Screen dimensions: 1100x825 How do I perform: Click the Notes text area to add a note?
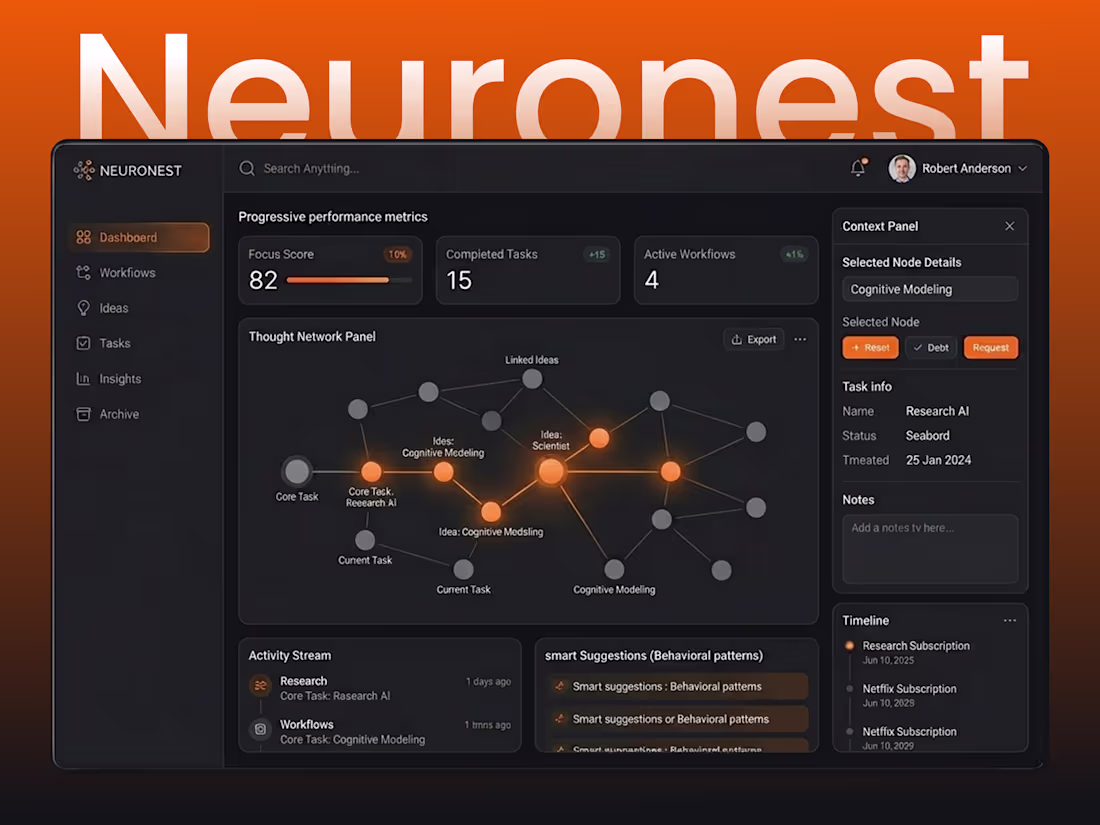pyautogui.click(x=930, y=548)
